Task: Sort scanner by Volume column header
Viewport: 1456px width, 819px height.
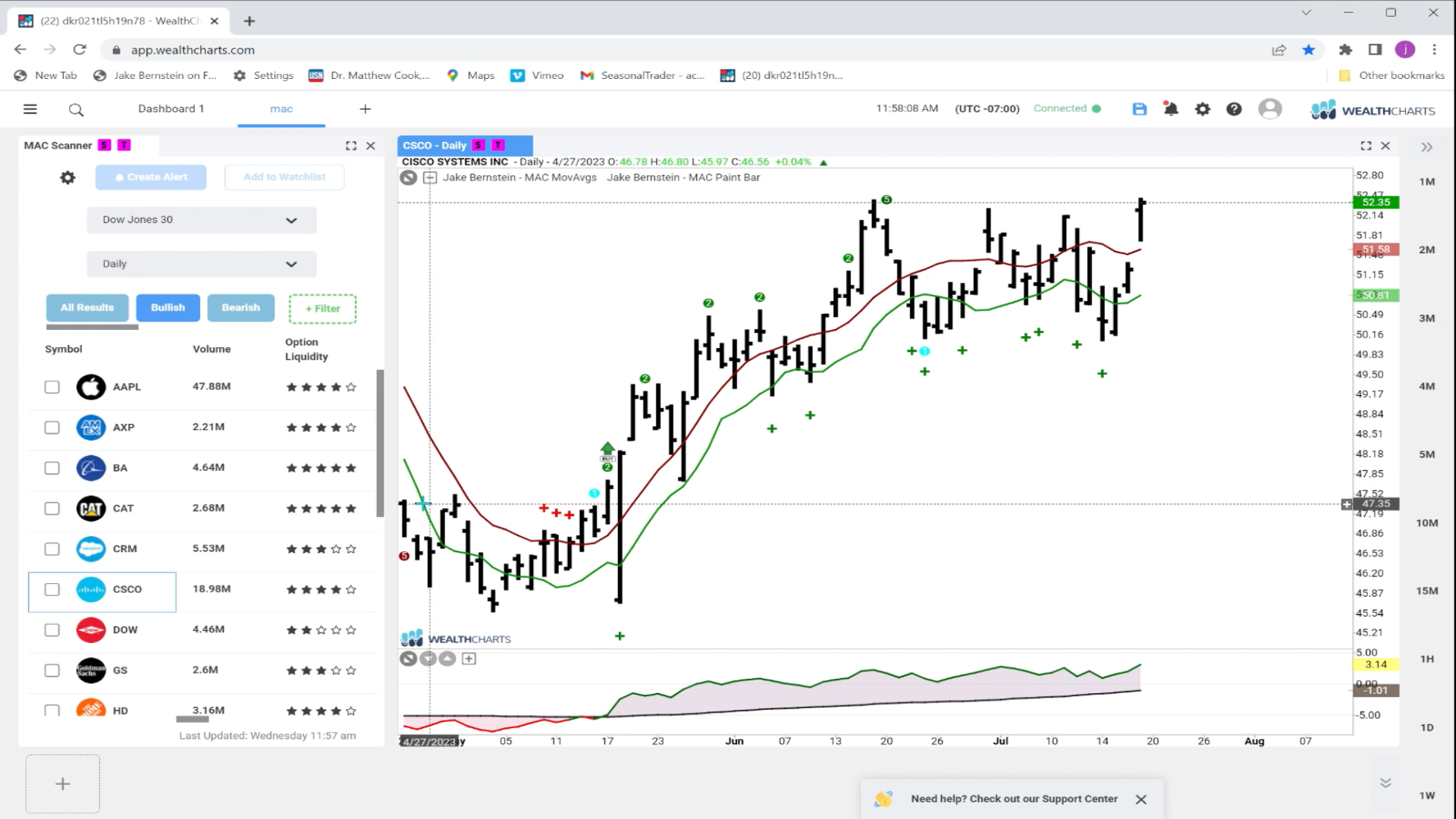Action: tap(212, 350)
